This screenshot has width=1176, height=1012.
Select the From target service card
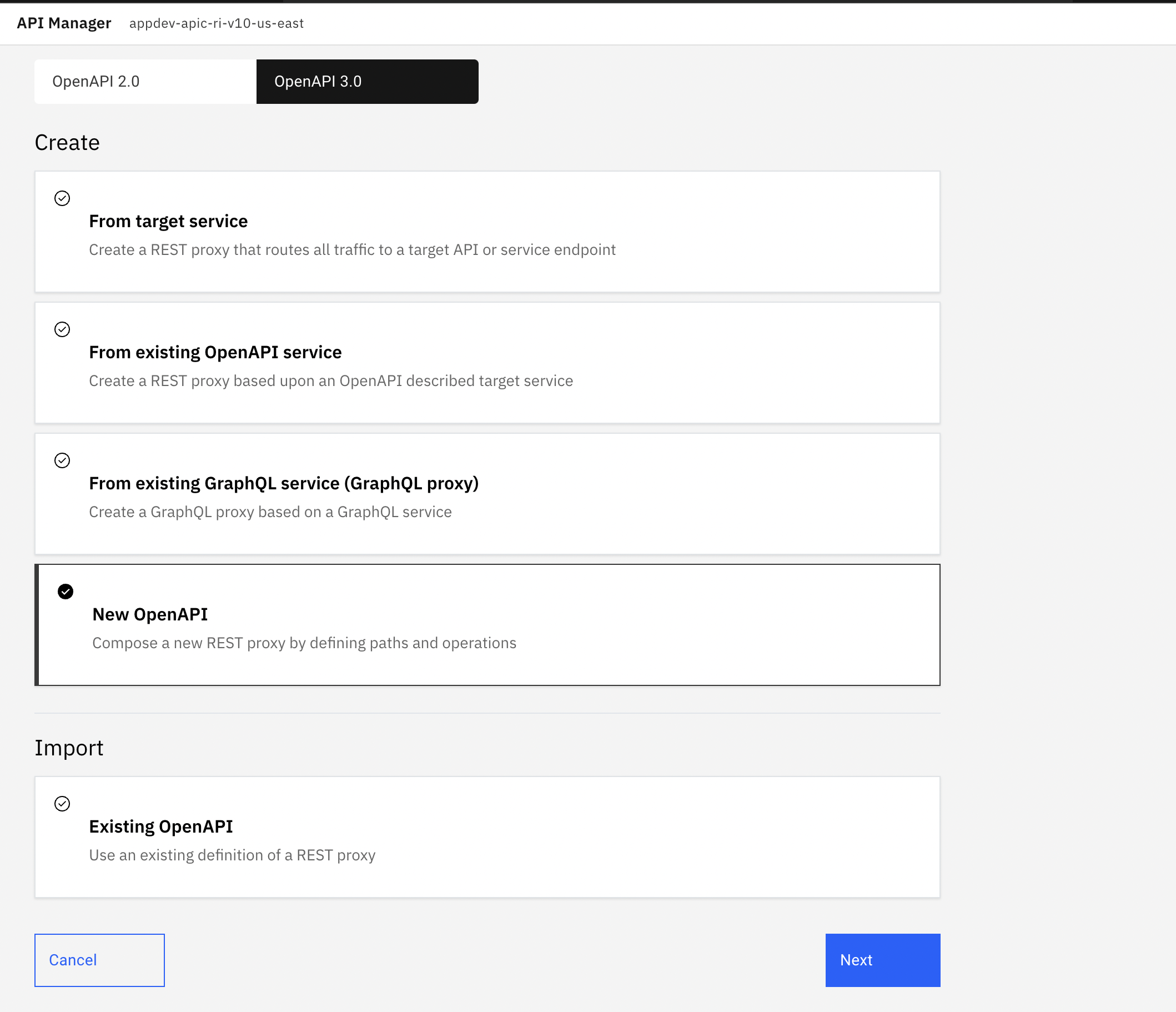(488, 232)
